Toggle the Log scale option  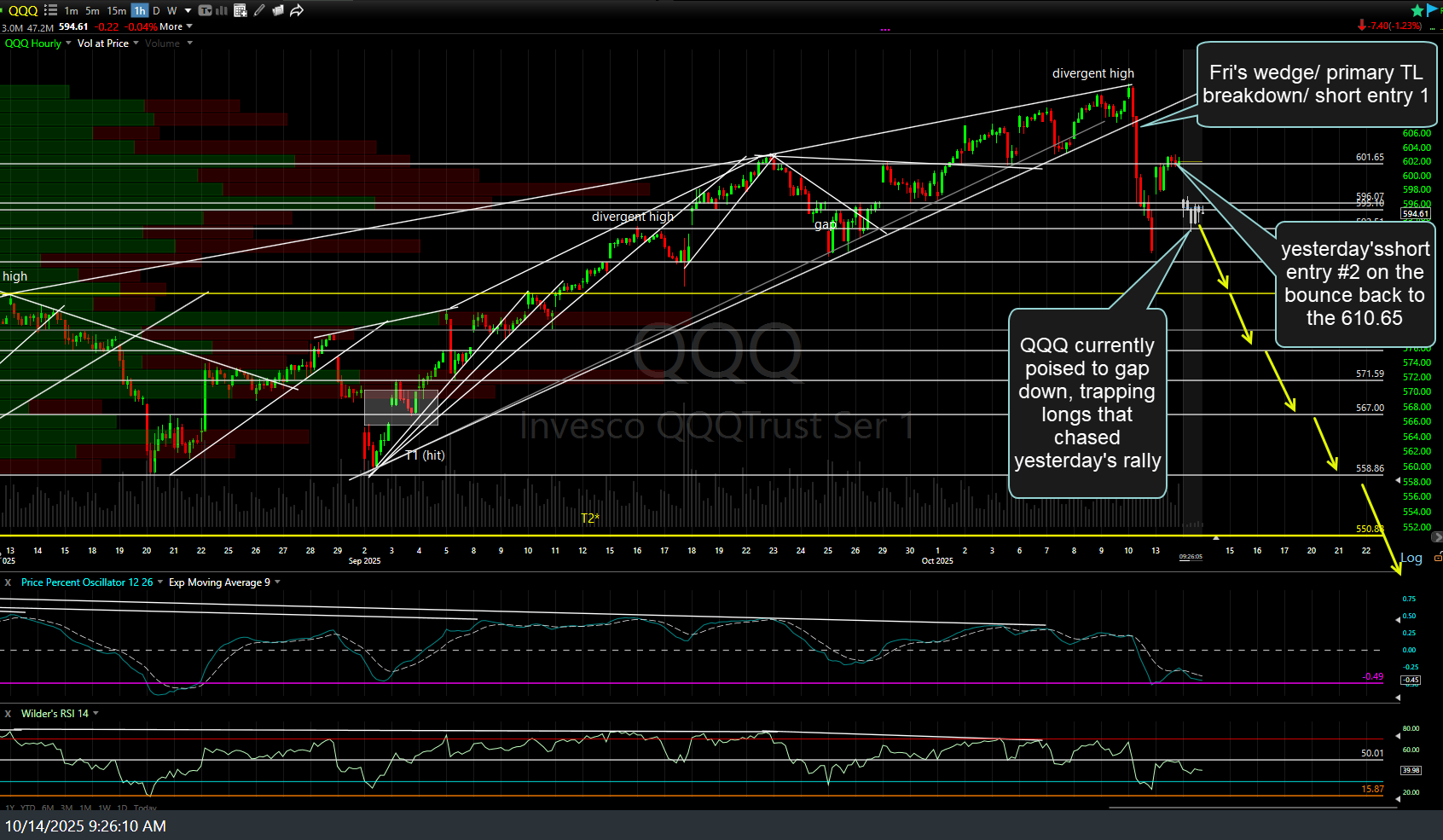[1411, 558]
